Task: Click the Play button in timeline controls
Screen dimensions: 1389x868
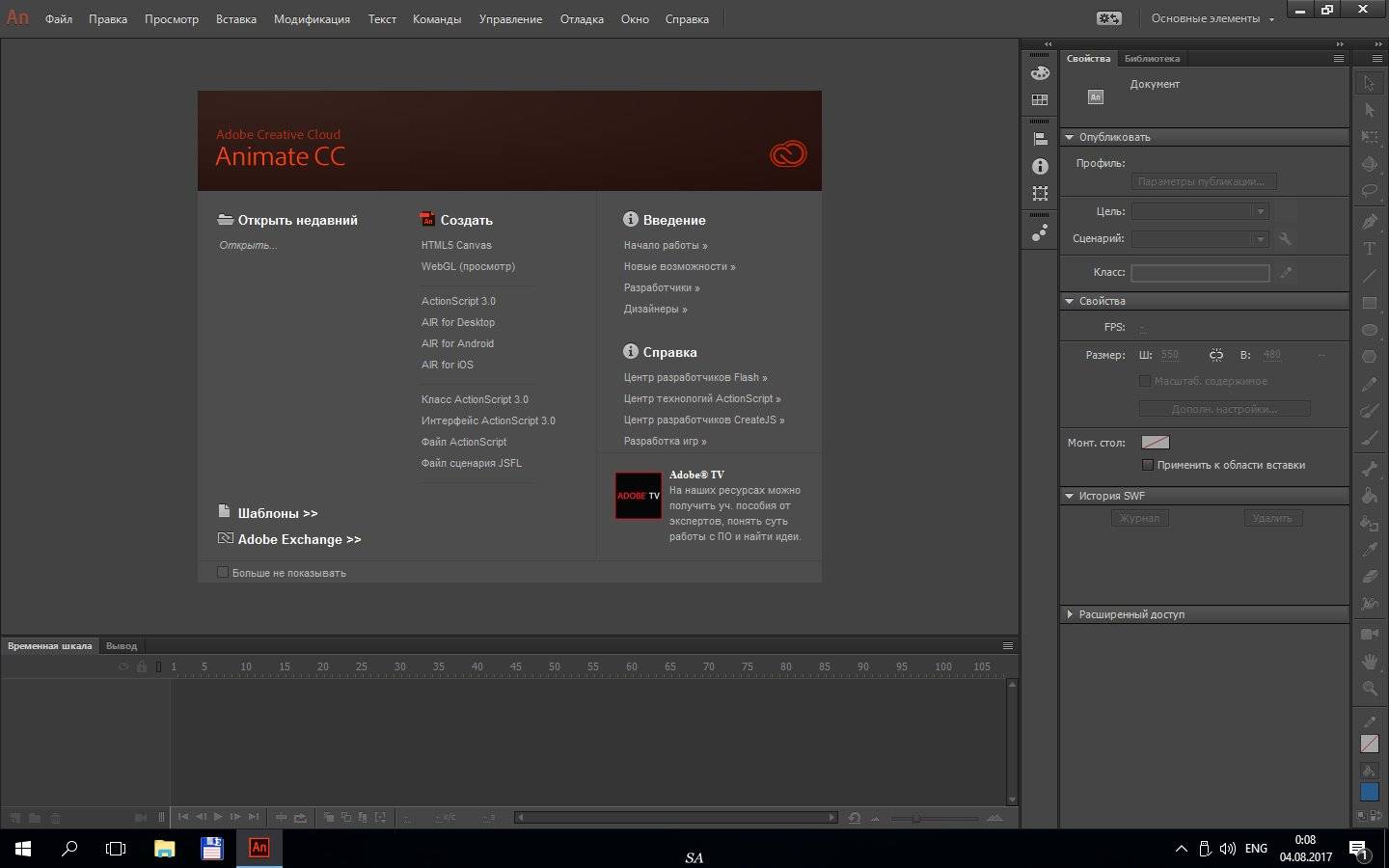Action: [x=218, y=817]
